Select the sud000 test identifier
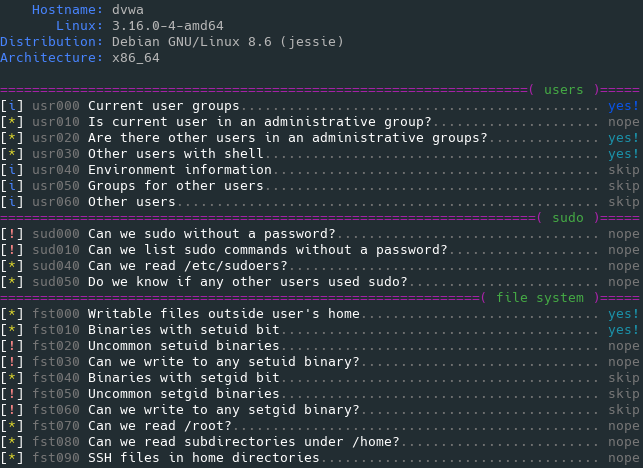The width and height of the screenshot is (643, 468). (56, 234)
